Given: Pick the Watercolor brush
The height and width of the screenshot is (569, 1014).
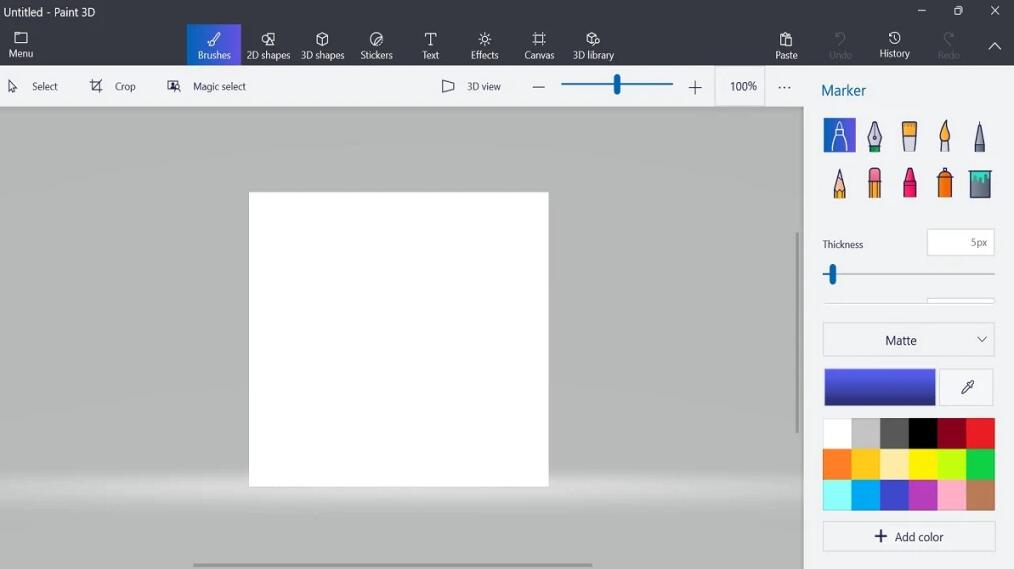Looking at the screenshot, I should [944, 136].
